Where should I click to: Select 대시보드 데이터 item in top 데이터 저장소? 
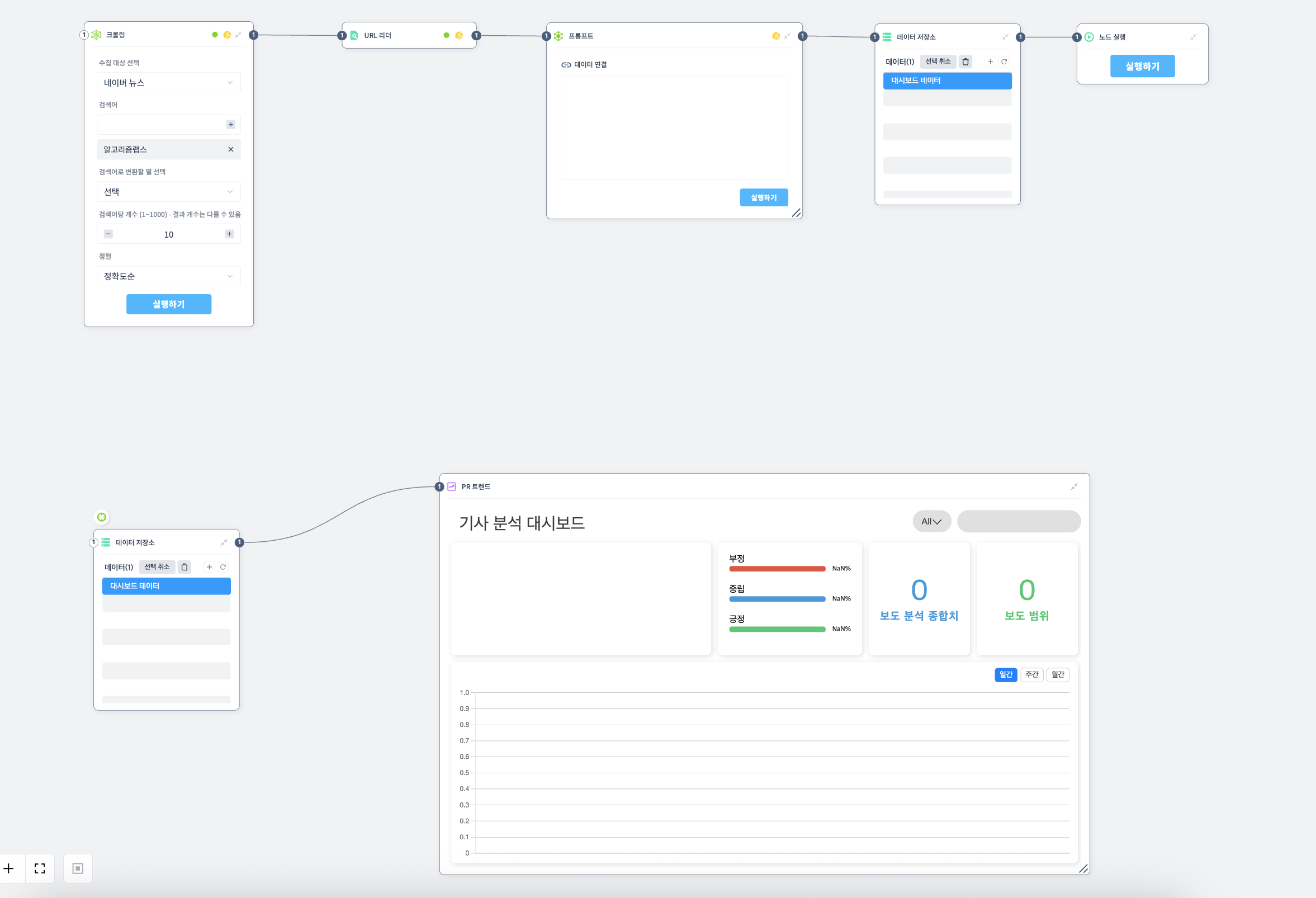pos(947,81)
